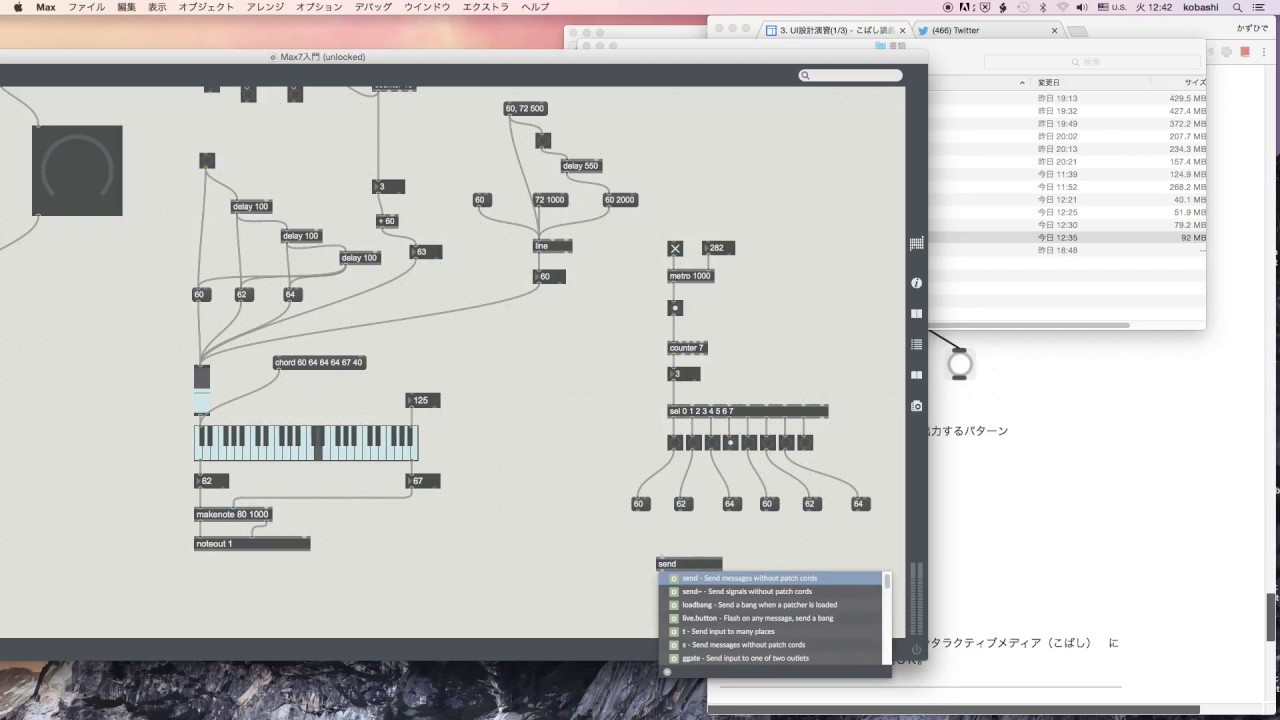Screen dimensions: 1280x720
Task: Select the metro 1000 object
Action: [691, 276]
